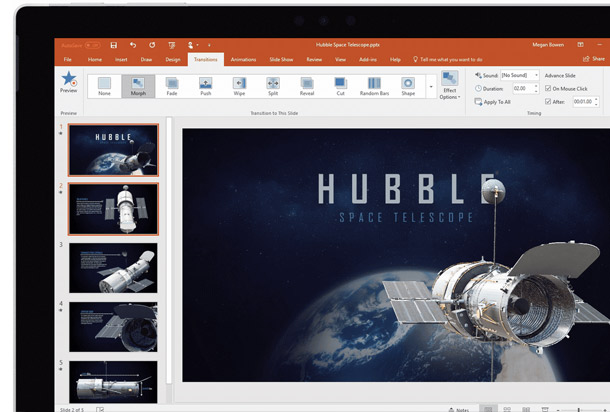Select slide 1 thumbnail with Hubble title
This screenshot has width=610, height=412.
click(x=113, y=150)
